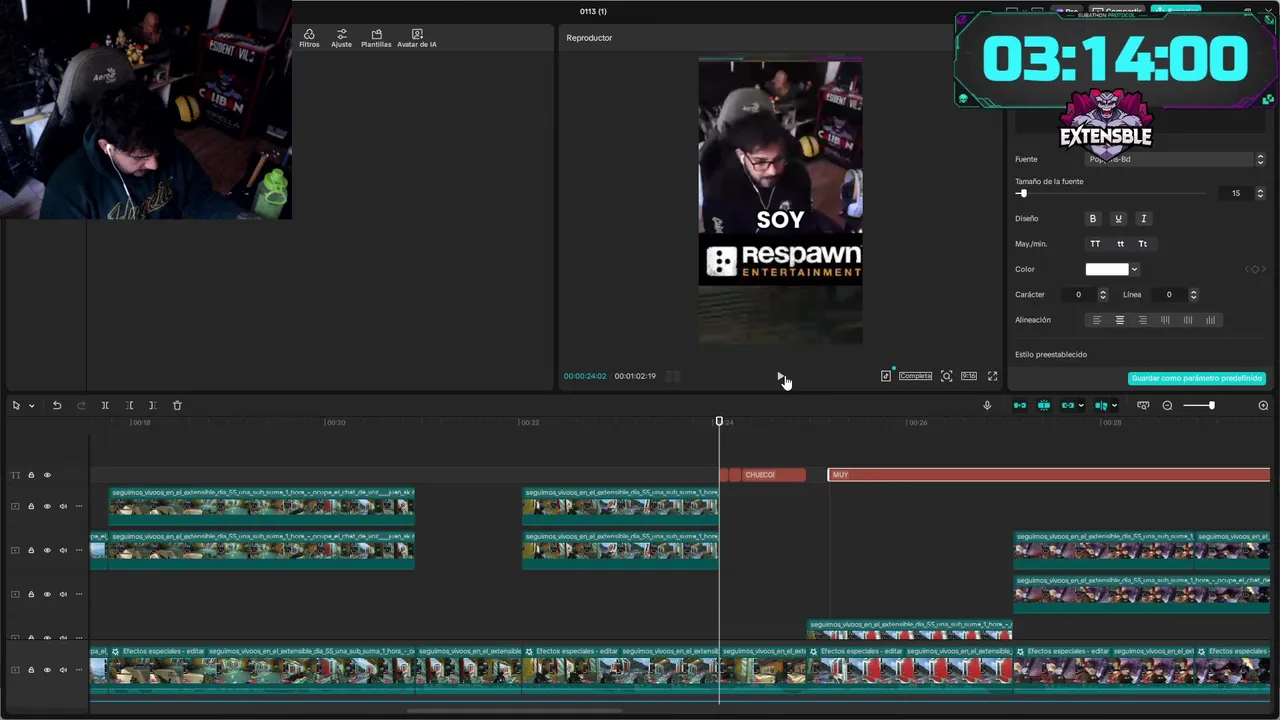Open the select tool dropdown arrow
The height and width of the screenshot is (720, 1280).
click(x=31, y=405)
